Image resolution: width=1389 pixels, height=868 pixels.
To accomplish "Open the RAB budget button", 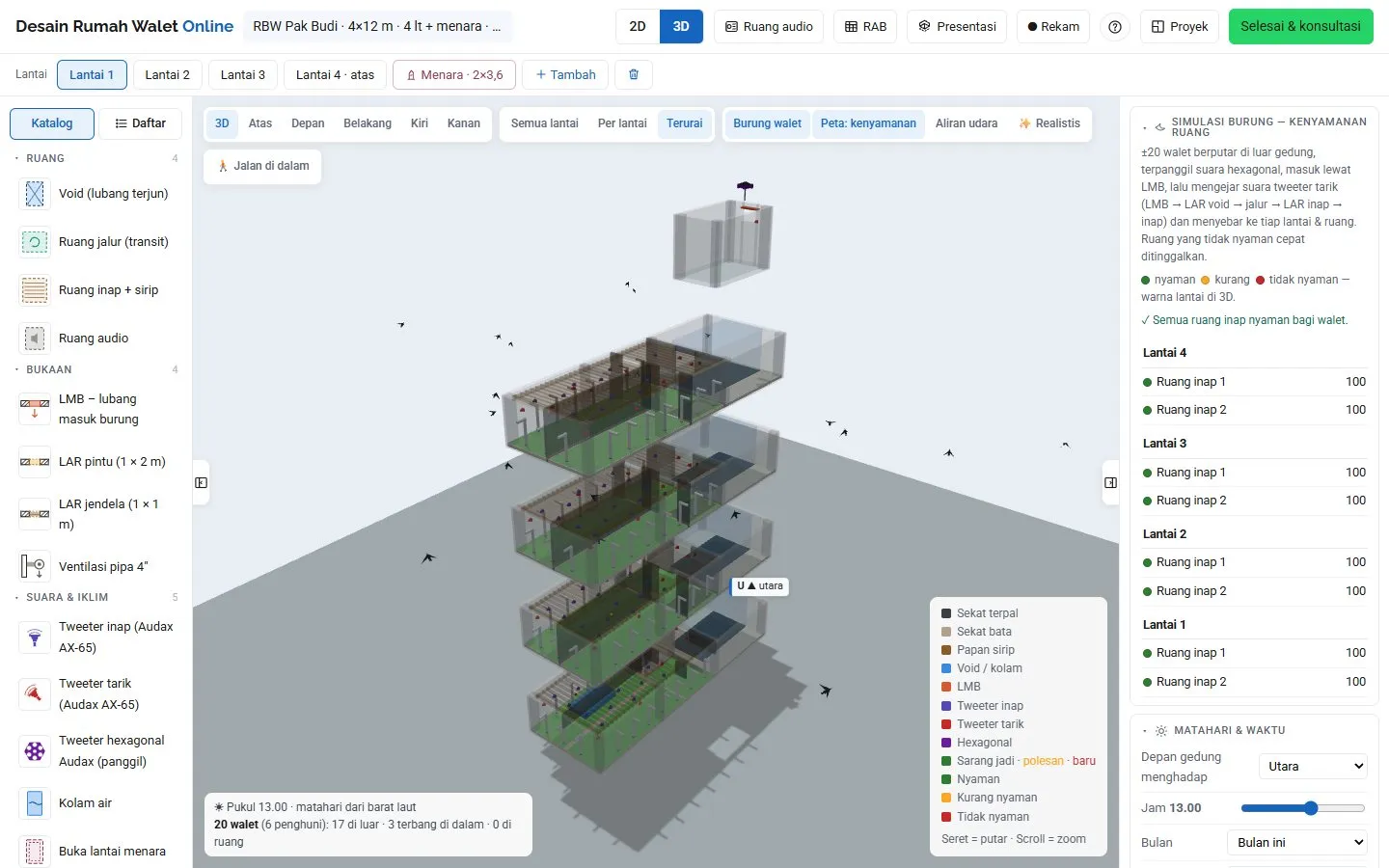I will (865, 27).
